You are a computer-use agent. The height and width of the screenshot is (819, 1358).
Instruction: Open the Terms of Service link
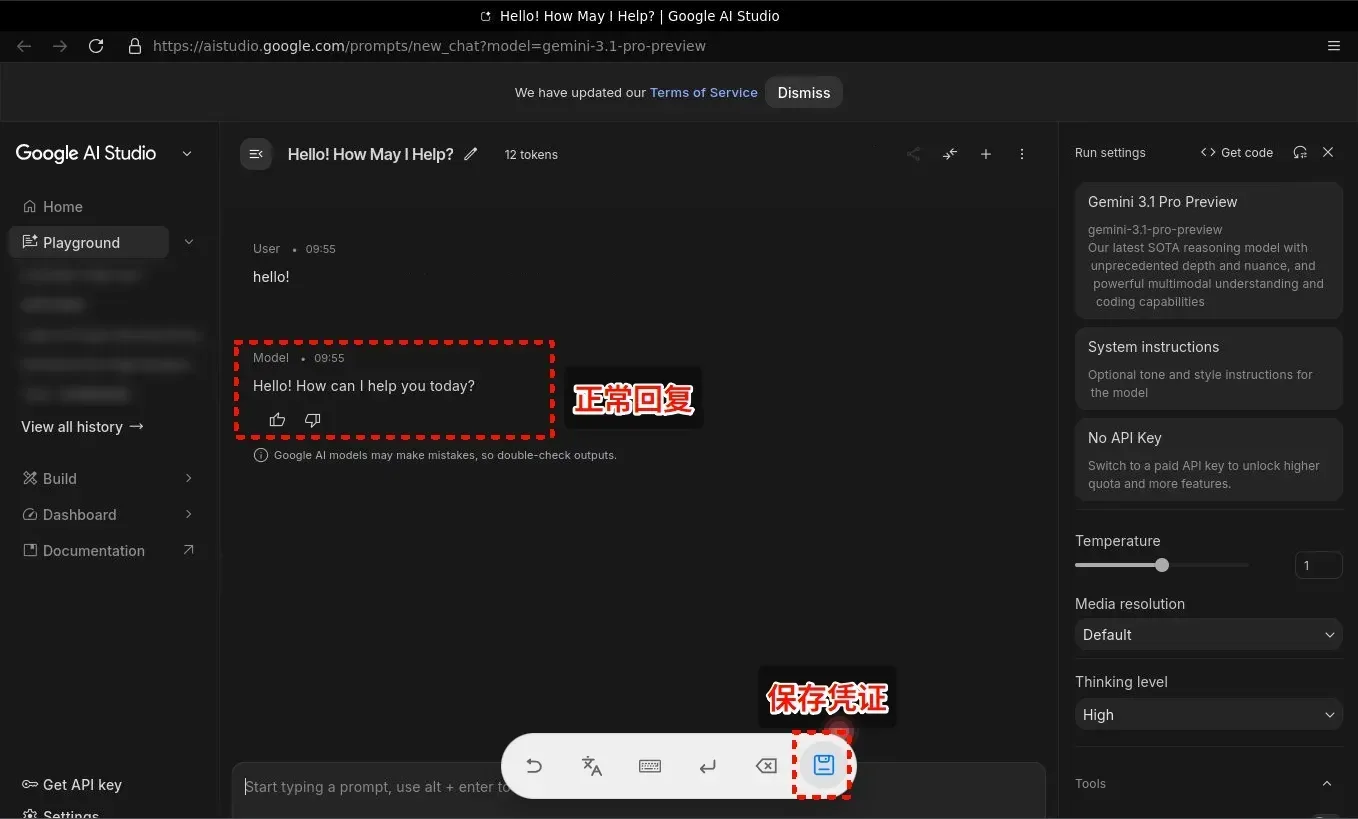pos(703,93)
